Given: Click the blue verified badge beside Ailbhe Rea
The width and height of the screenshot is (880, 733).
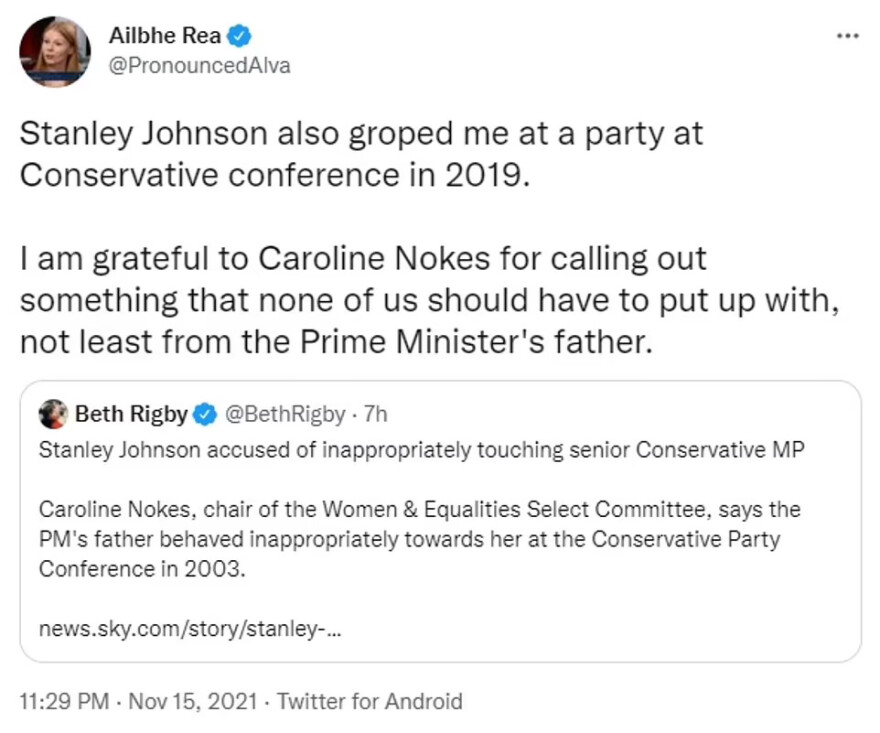Looking at the screenshot, I should click(238, 38).
